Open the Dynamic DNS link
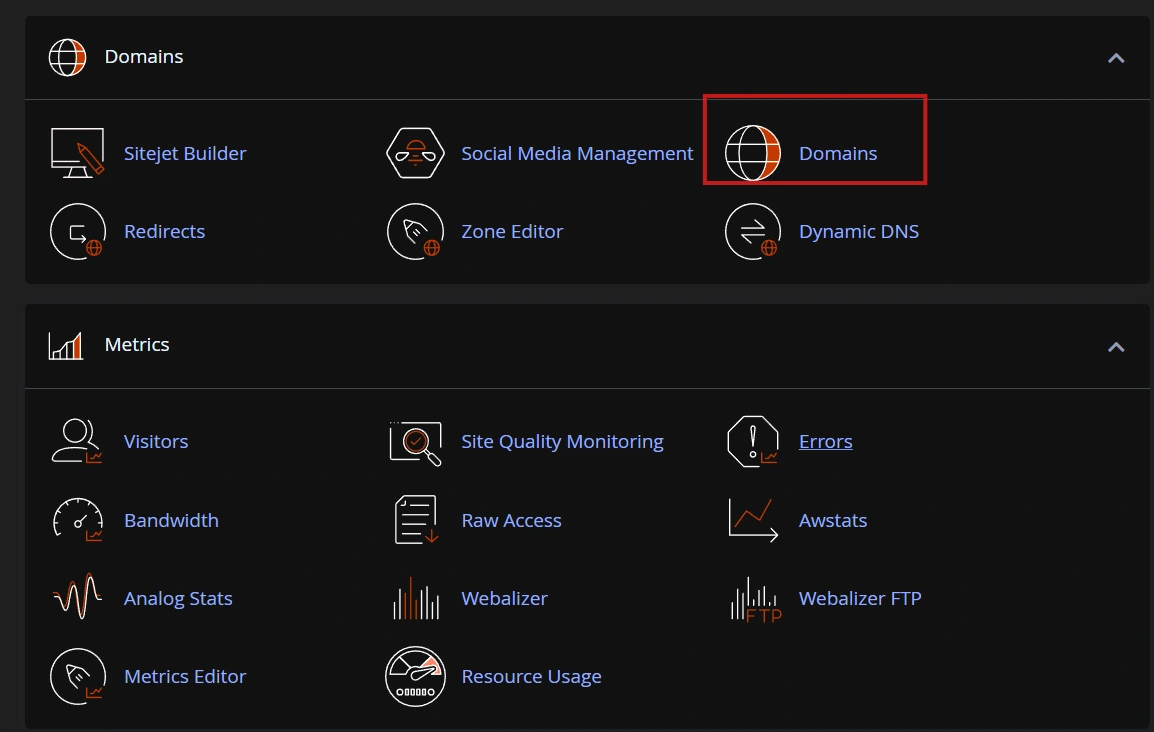This screenshot has height=732, width=1154. click(x=858, y=232)
